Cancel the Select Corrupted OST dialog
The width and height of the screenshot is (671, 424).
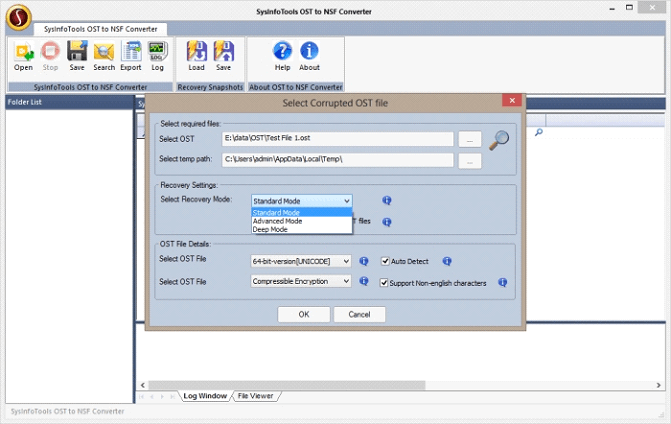pos(359,314)
